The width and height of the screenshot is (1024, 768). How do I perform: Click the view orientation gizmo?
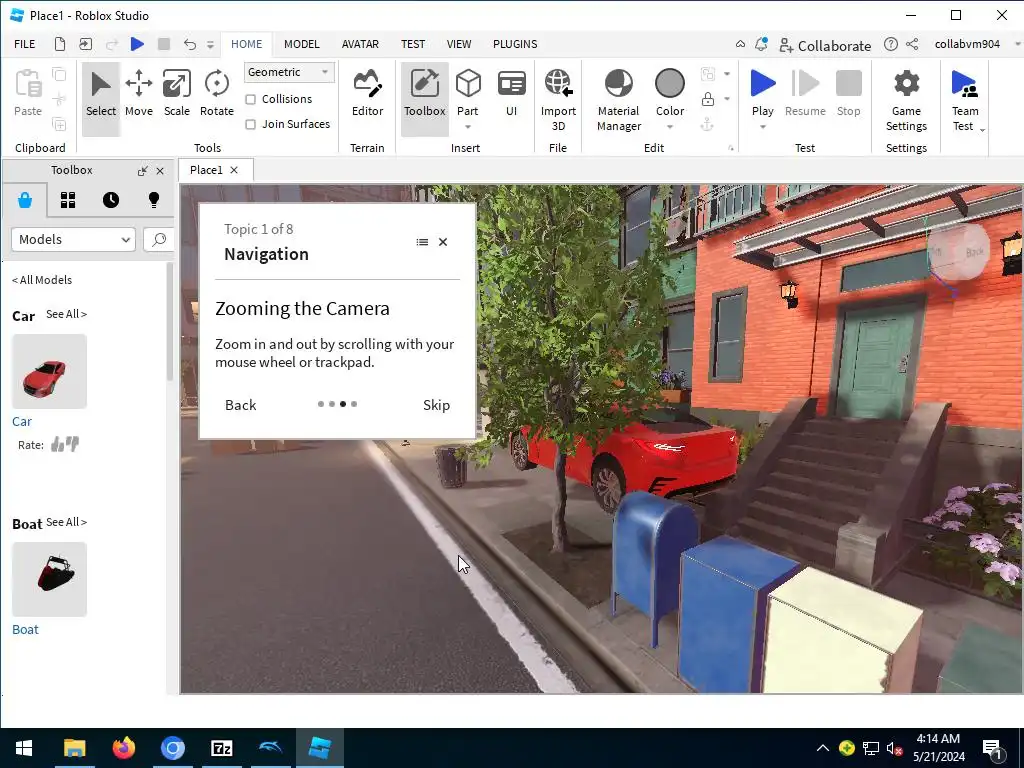(x=959, y=253)
